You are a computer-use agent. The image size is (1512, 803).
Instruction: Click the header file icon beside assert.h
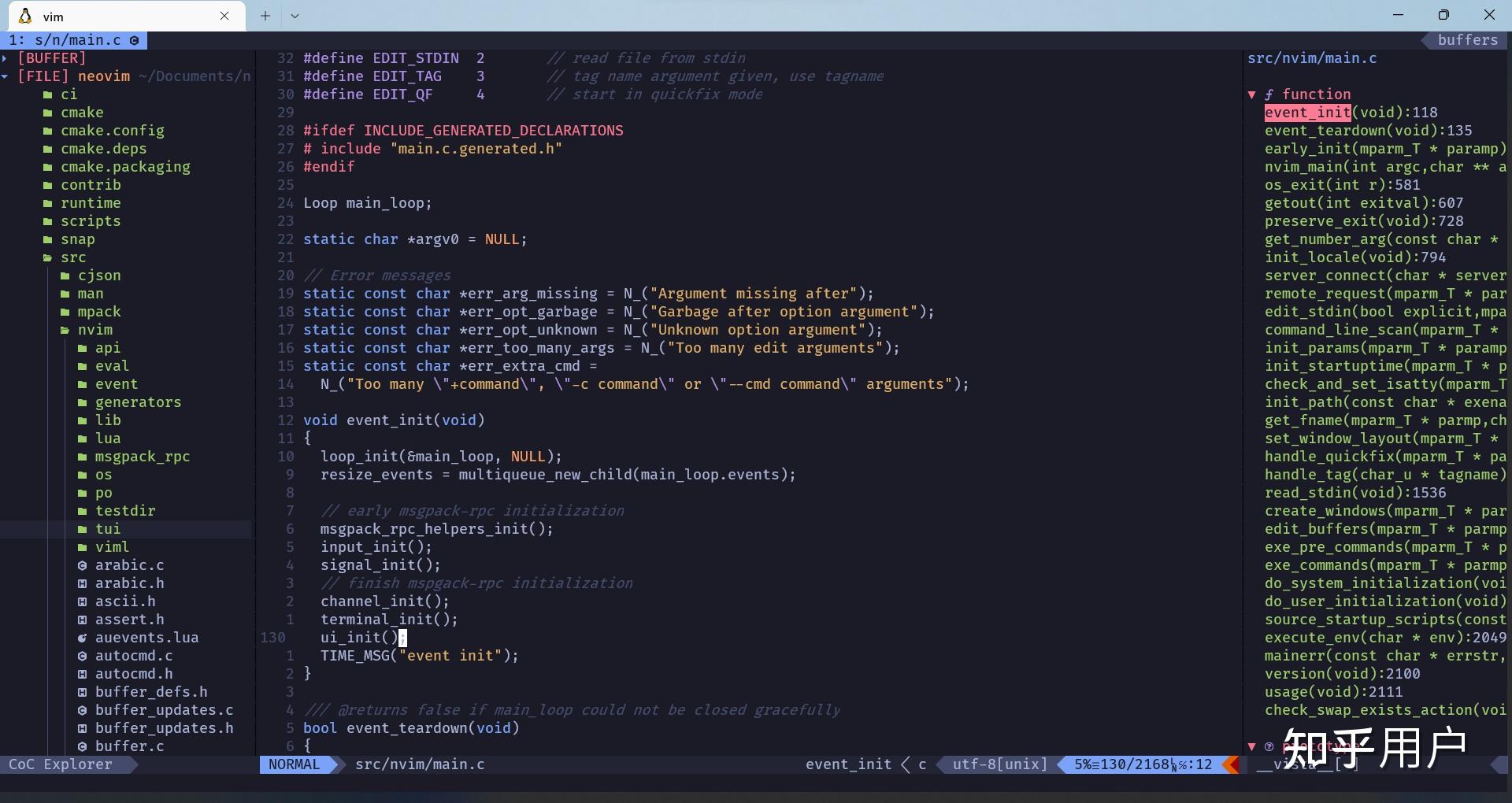83,620
